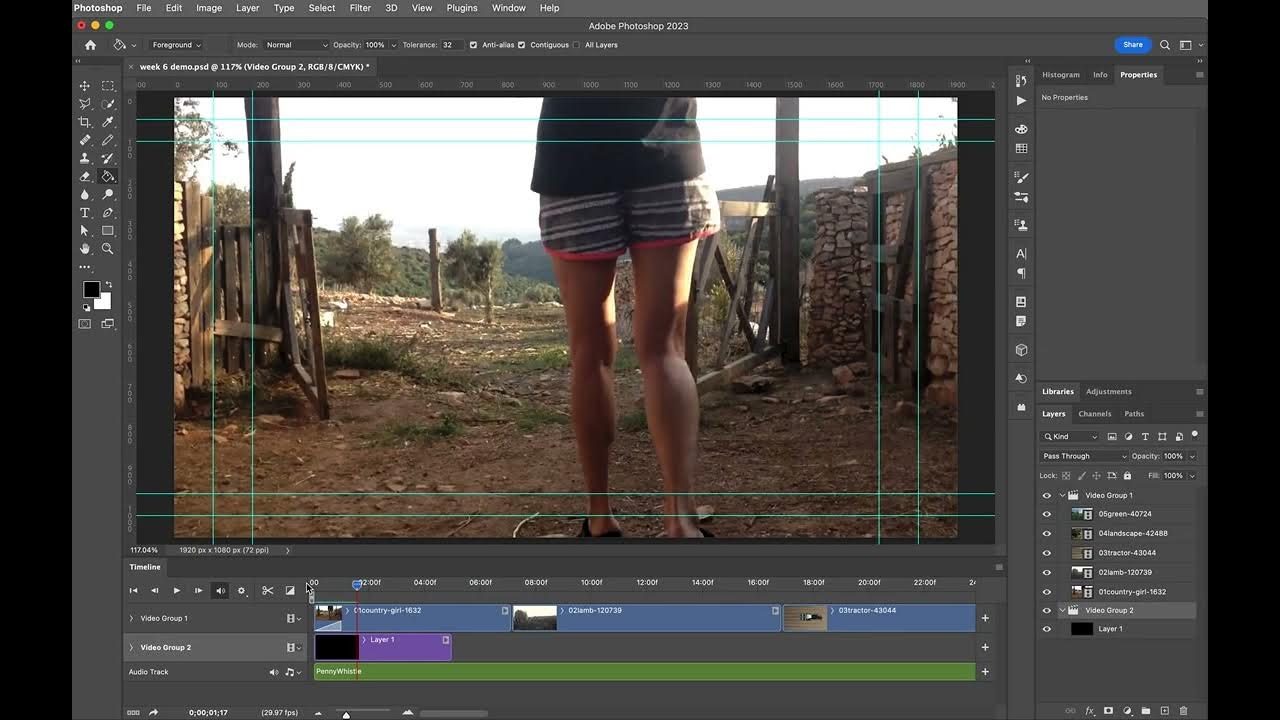Click the timeline zoom slider handle
This screenshot has height=720, width=1280.
coord(346,714)
